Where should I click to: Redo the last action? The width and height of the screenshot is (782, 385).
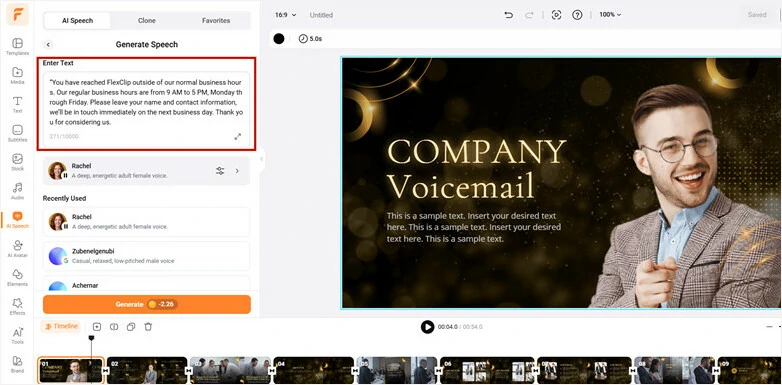tap(529, 15)
